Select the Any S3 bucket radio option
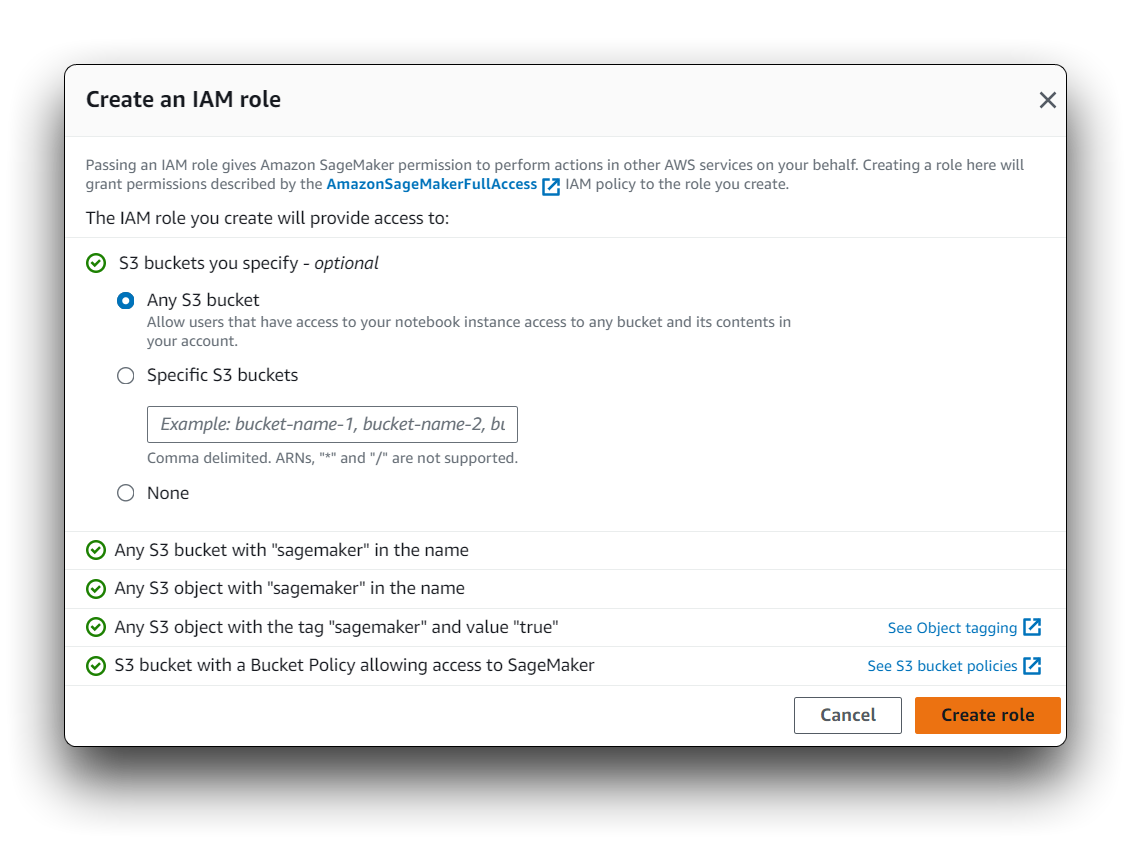 [126, 301]
